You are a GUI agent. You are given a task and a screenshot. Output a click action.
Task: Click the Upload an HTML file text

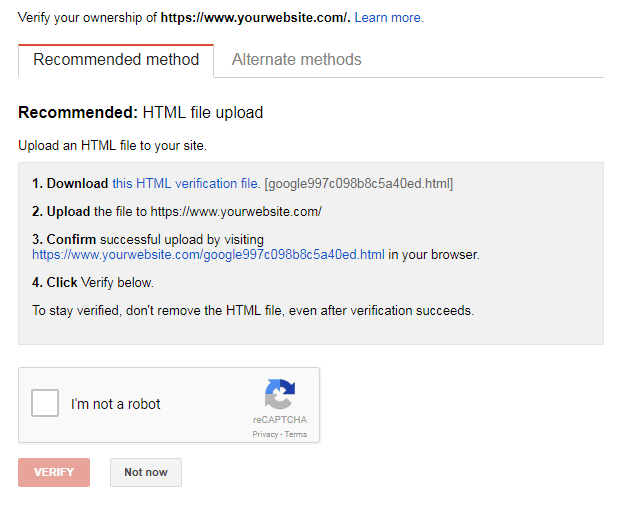point(112,146)
